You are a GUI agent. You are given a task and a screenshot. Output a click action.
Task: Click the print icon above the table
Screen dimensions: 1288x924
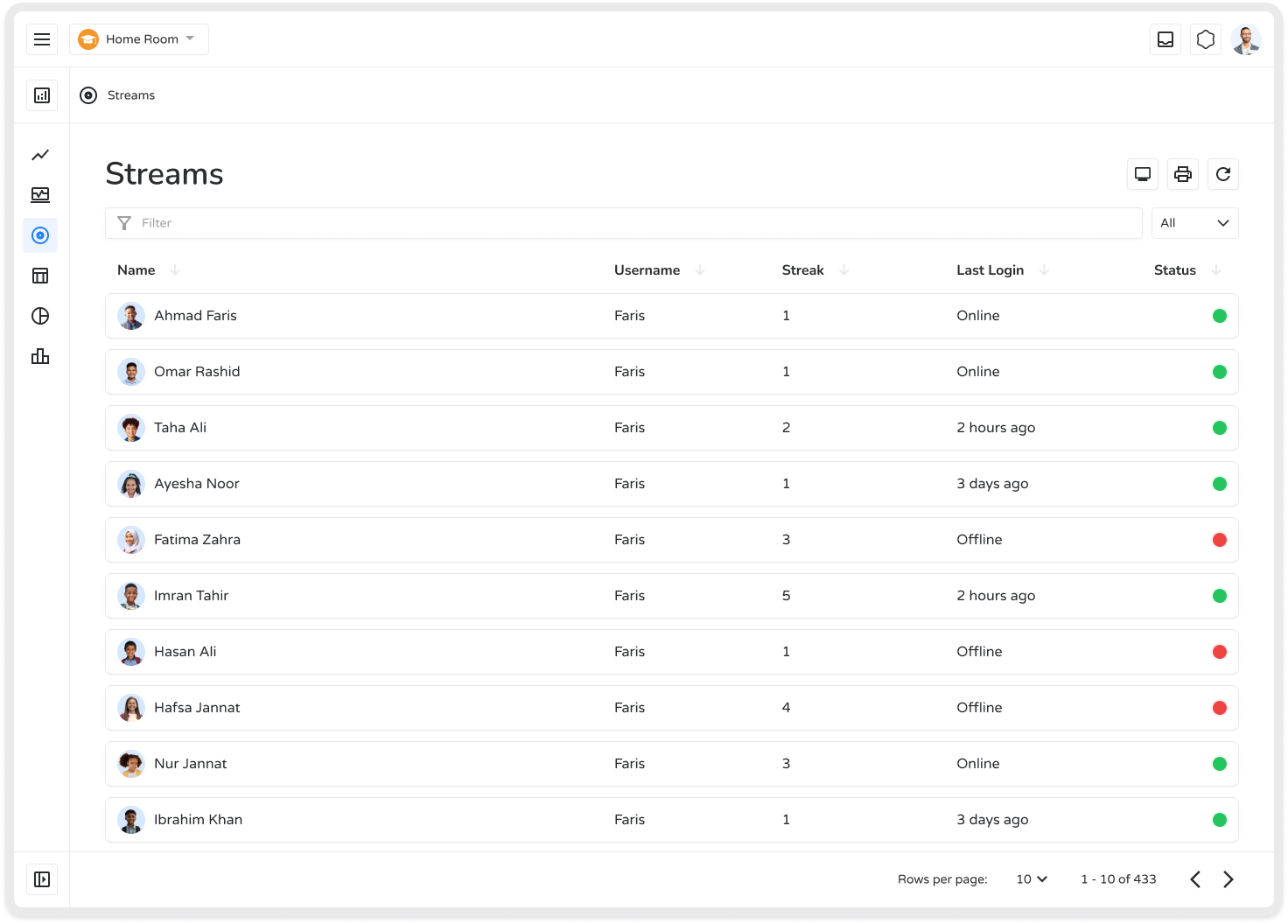1182,174
